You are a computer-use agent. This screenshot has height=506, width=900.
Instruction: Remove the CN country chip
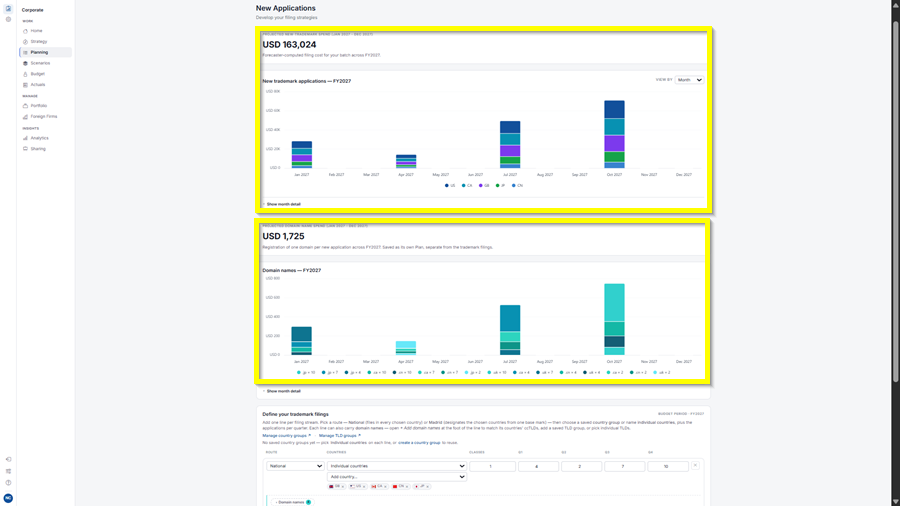tap(407, 486)
